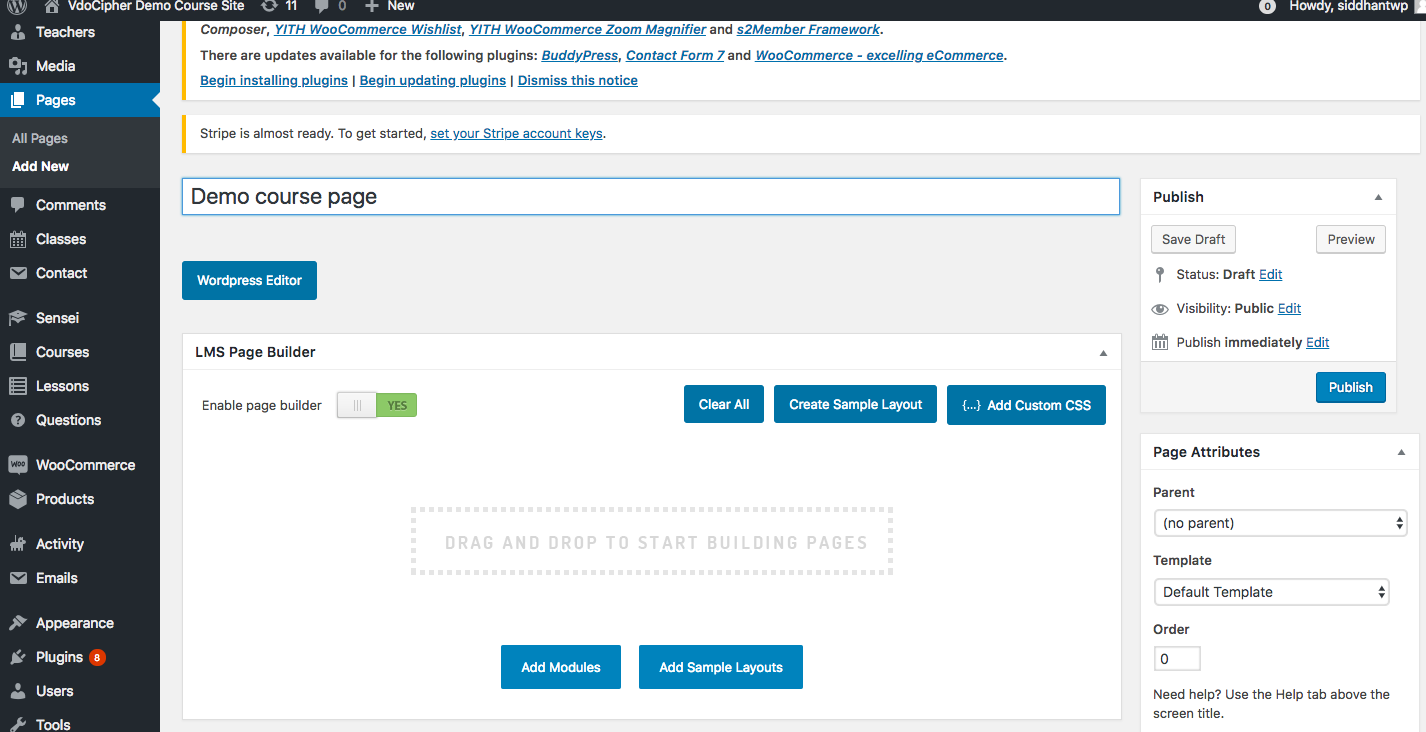This screenshot has width=1426, height=732.
Task: Click the Sensei graduation cap icon
Action: (x=17, y=318)
